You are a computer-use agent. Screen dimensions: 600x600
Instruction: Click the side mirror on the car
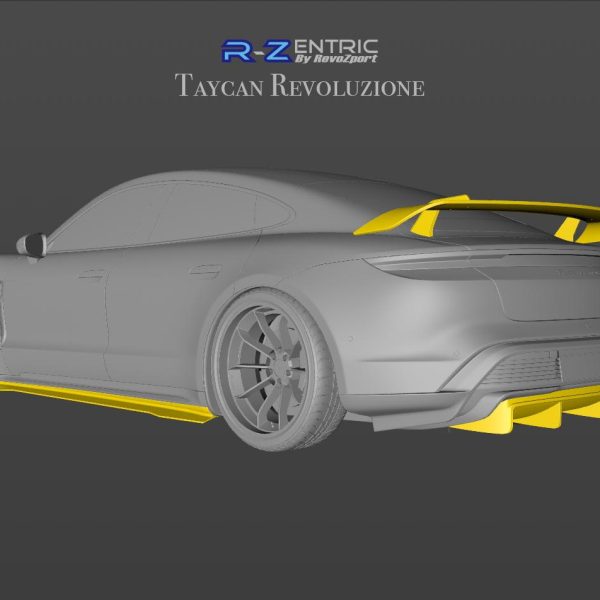tap(32, 245)
